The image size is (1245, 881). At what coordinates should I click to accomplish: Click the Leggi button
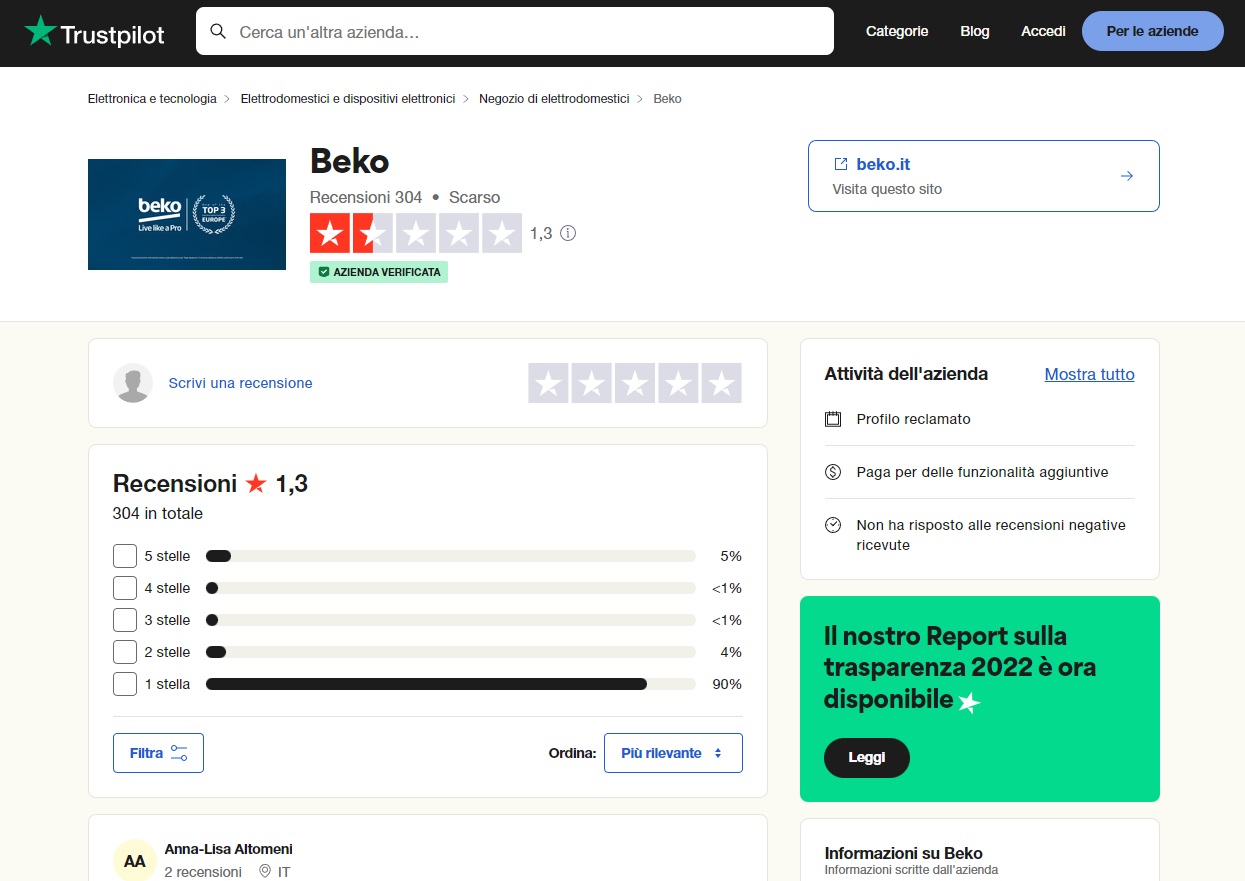click(x=867, y=758)
